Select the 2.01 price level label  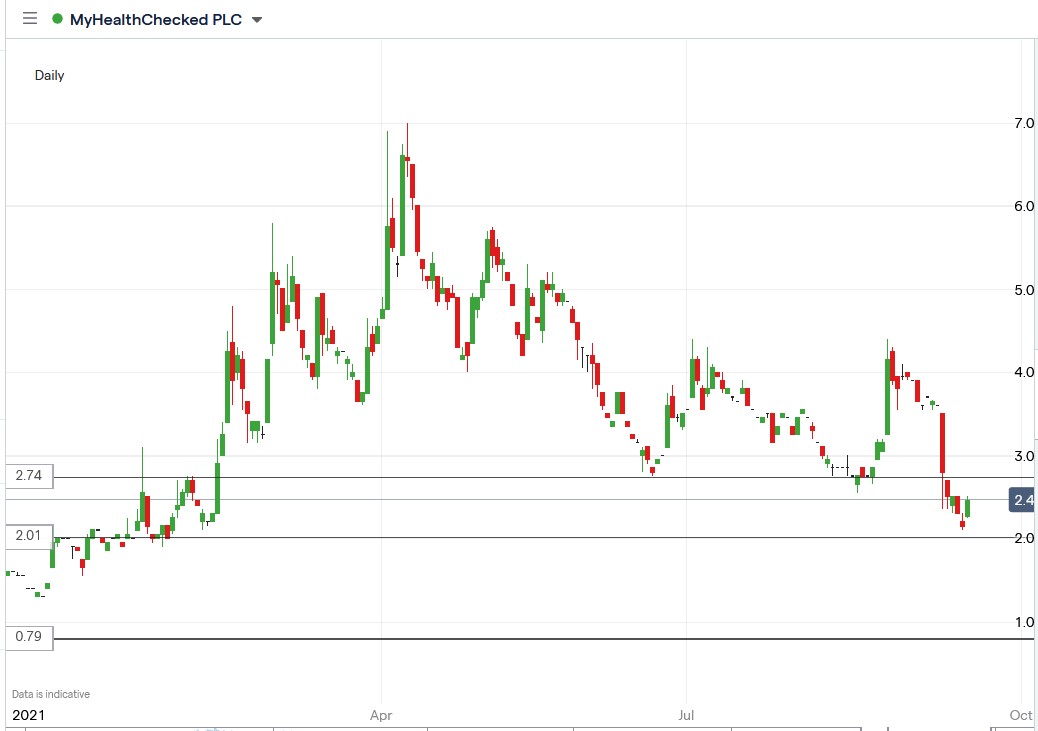[x=28, y=536]
